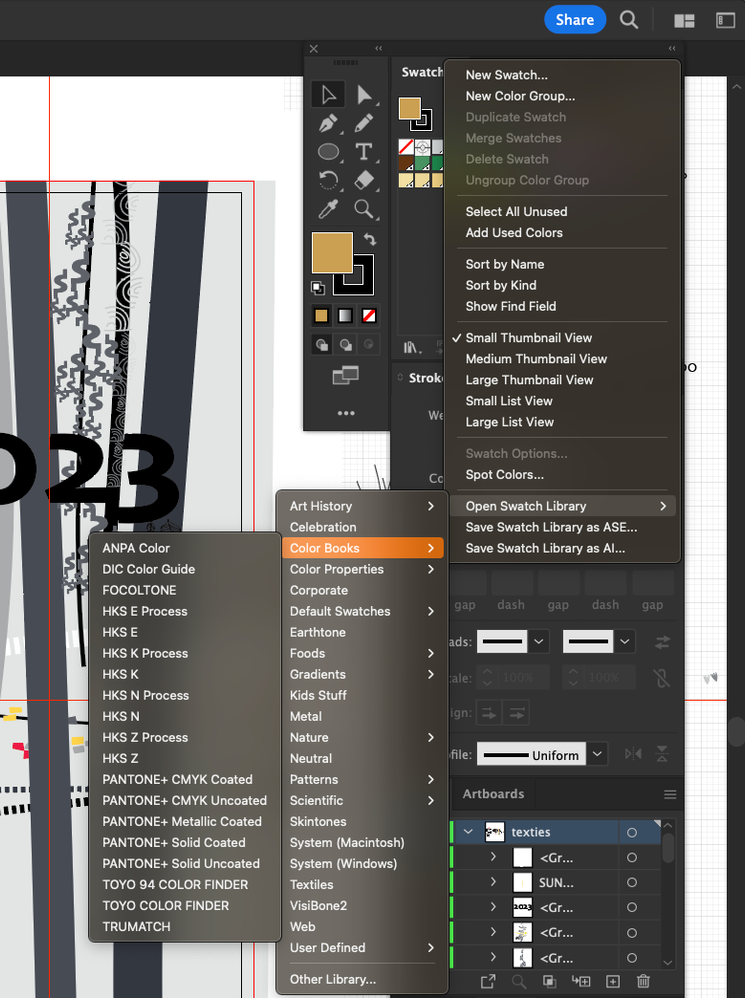Viewport: 745px width, 998px height.
Task: Open Edit Toolbar three dots
Action: pos(346,413)
